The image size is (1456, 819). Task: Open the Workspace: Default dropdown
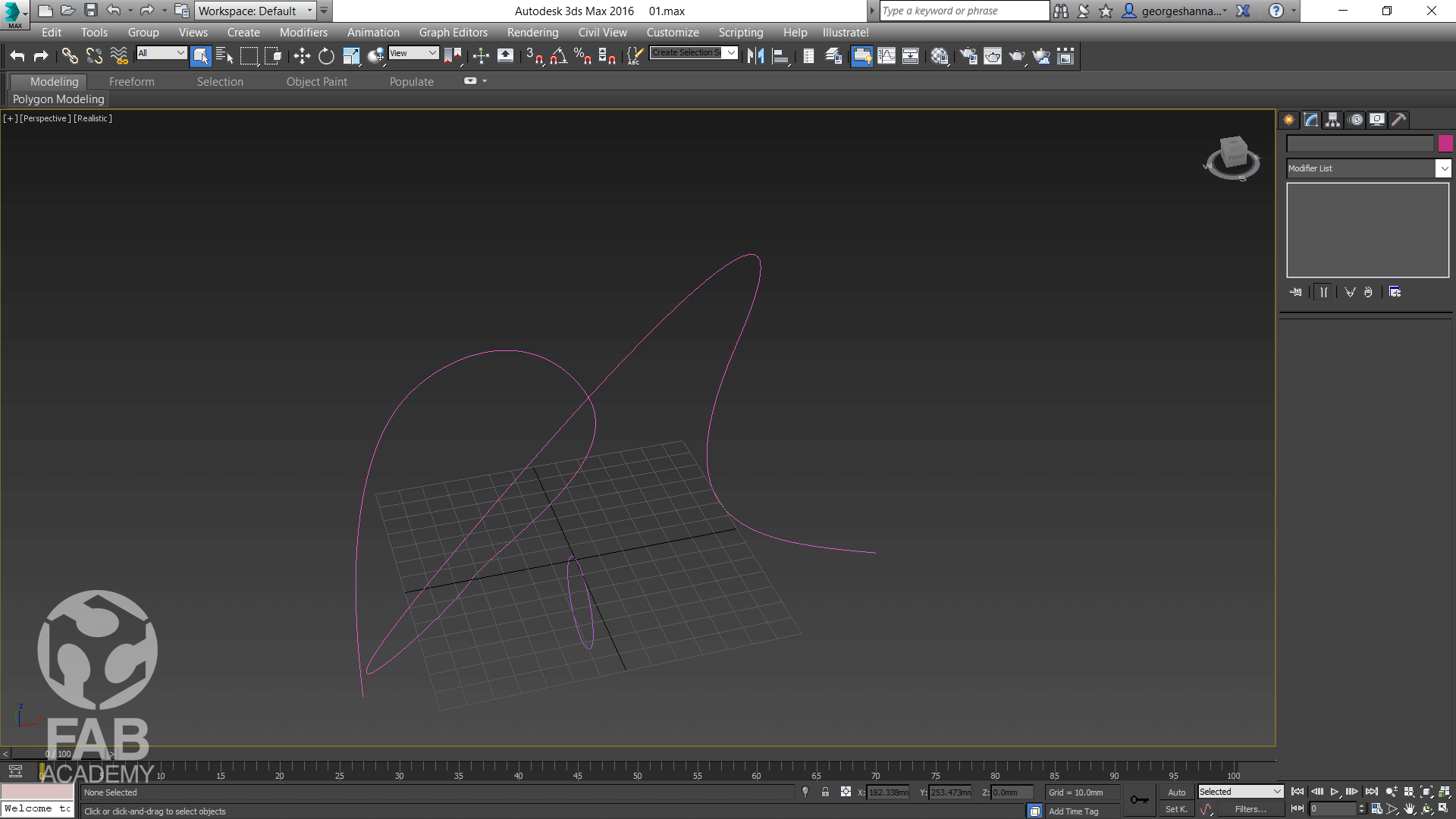point(256,11)
